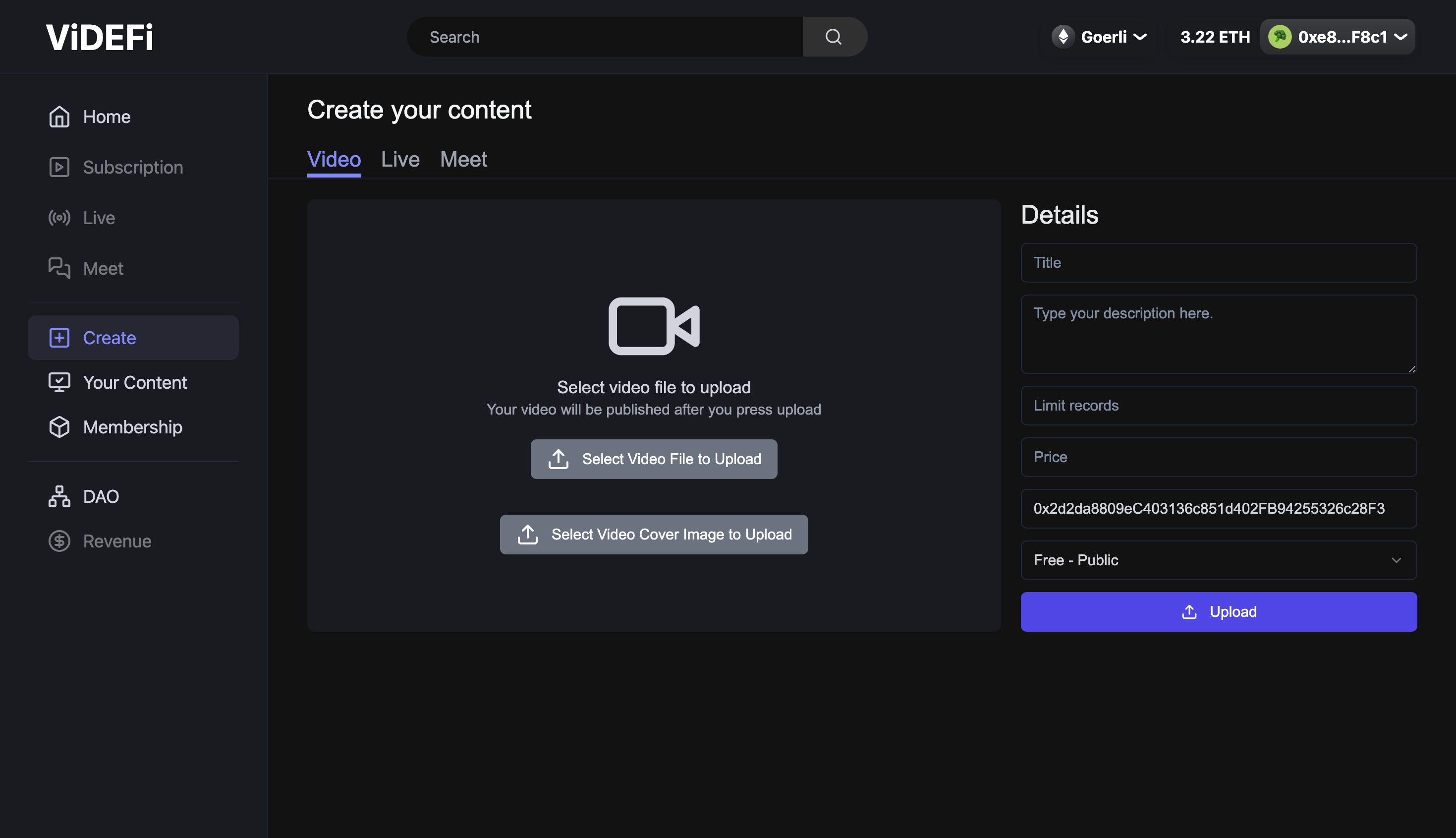
Task: Click the Home sidebar icon
Action: point(59,116)
